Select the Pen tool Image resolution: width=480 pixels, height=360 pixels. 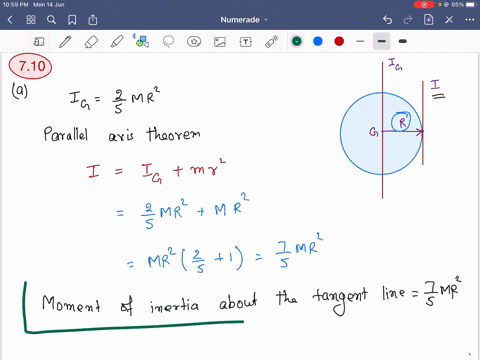click(65, 42)
